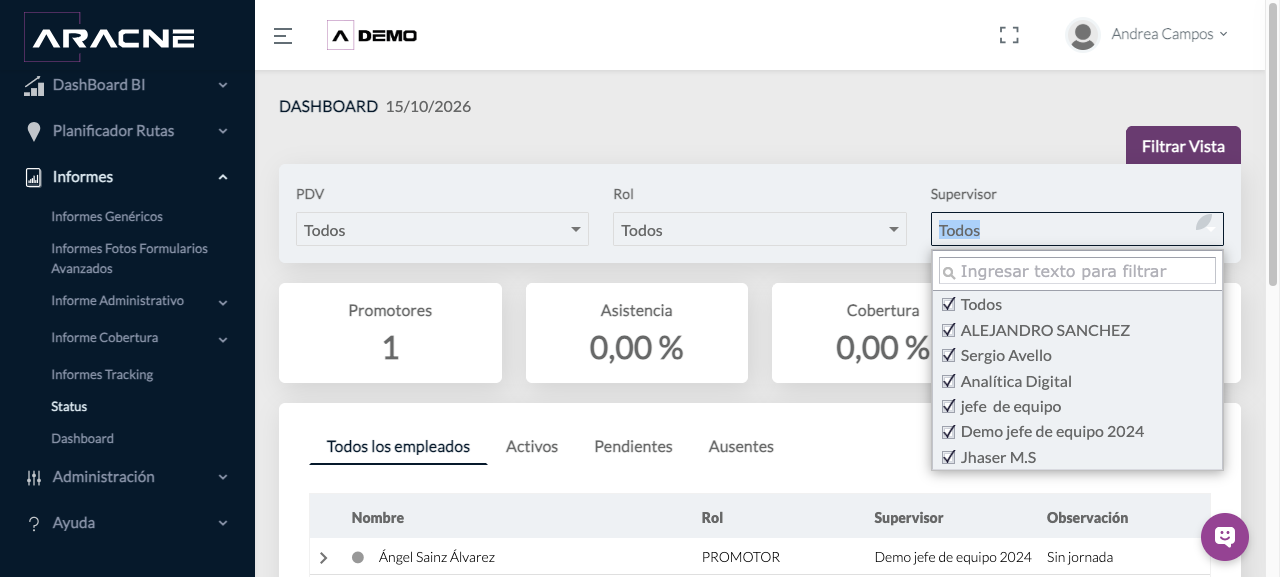Click the Ayuda question mark icon
Image resolution: width=1280 pixels, height=577 pixels.
(34, 524)
